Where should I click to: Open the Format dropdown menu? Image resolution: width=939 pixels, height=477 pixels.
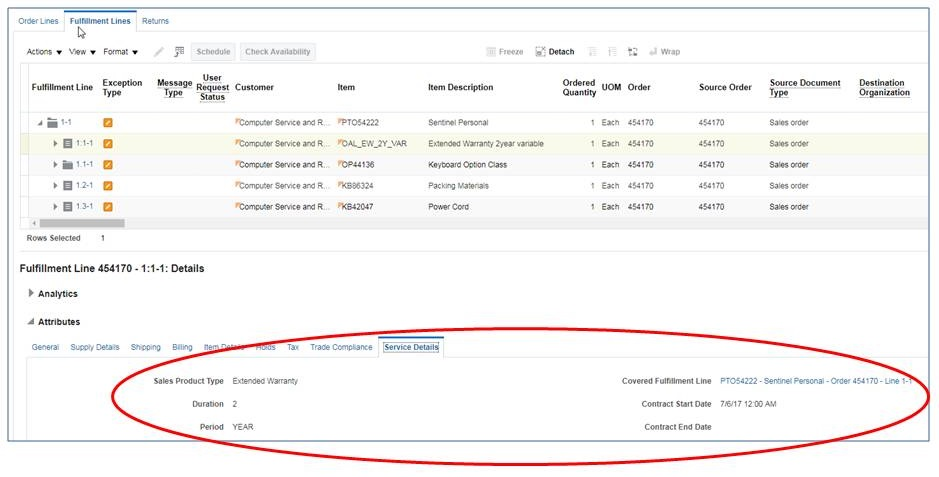pyautogui.click(x=120, y=52)
